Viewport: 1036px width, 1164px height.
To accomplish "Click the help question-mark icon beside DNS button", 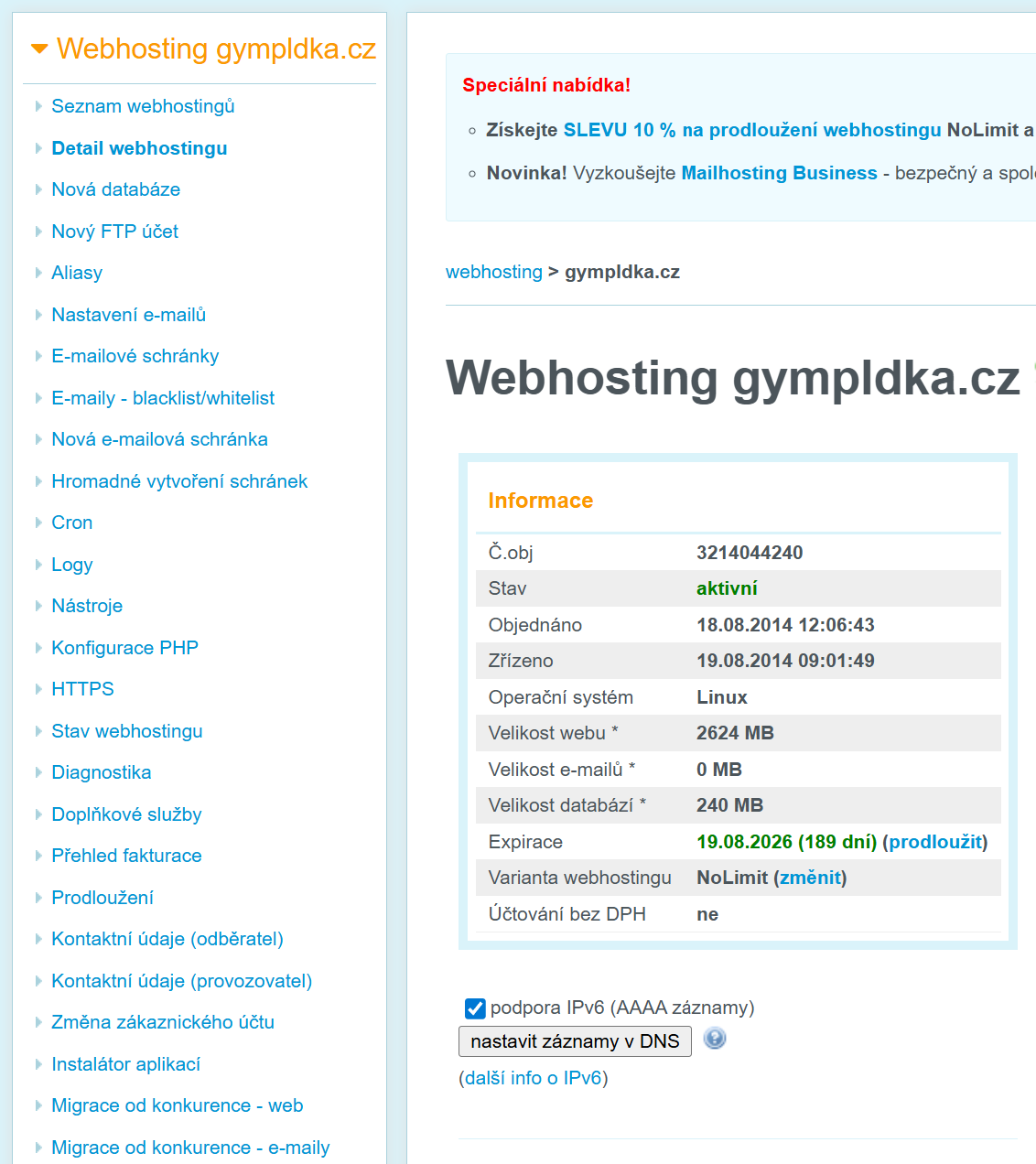I will [715, 1039].
